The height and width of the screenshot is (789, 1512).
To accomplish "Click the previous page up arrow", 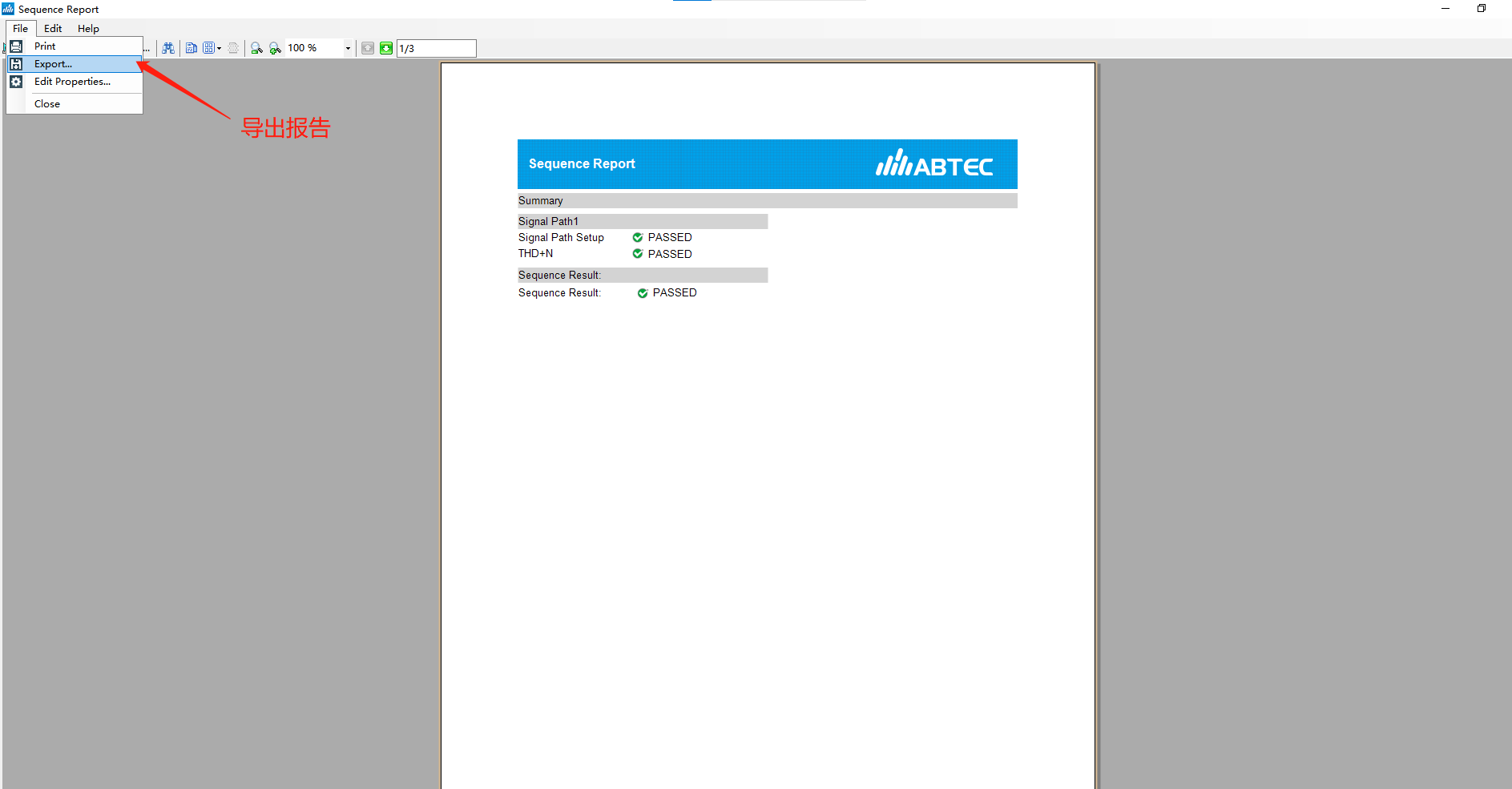I will [368, 48].
